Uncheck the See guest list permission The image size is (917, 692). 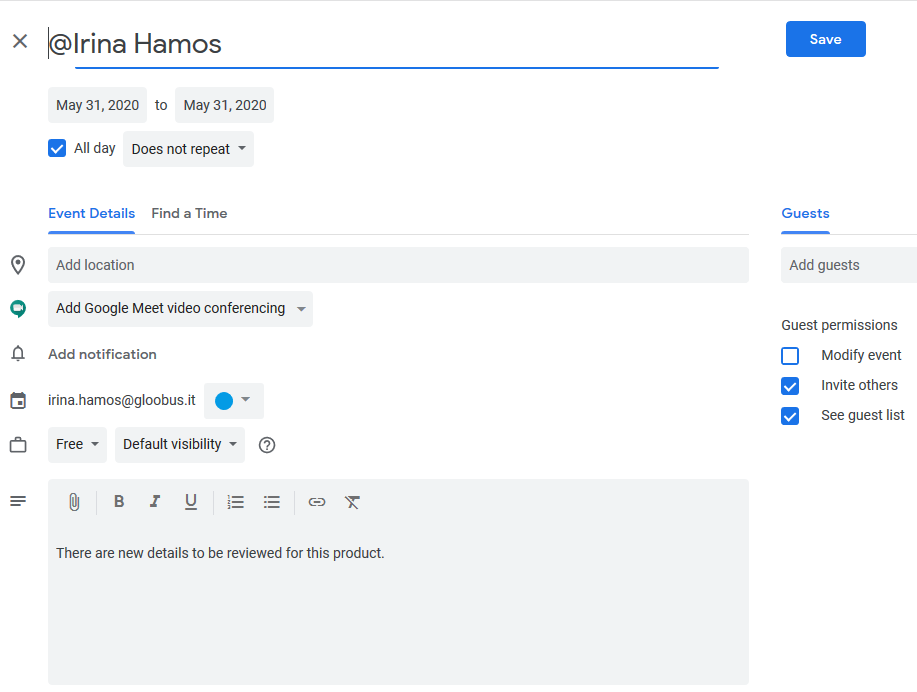point(790,416)
